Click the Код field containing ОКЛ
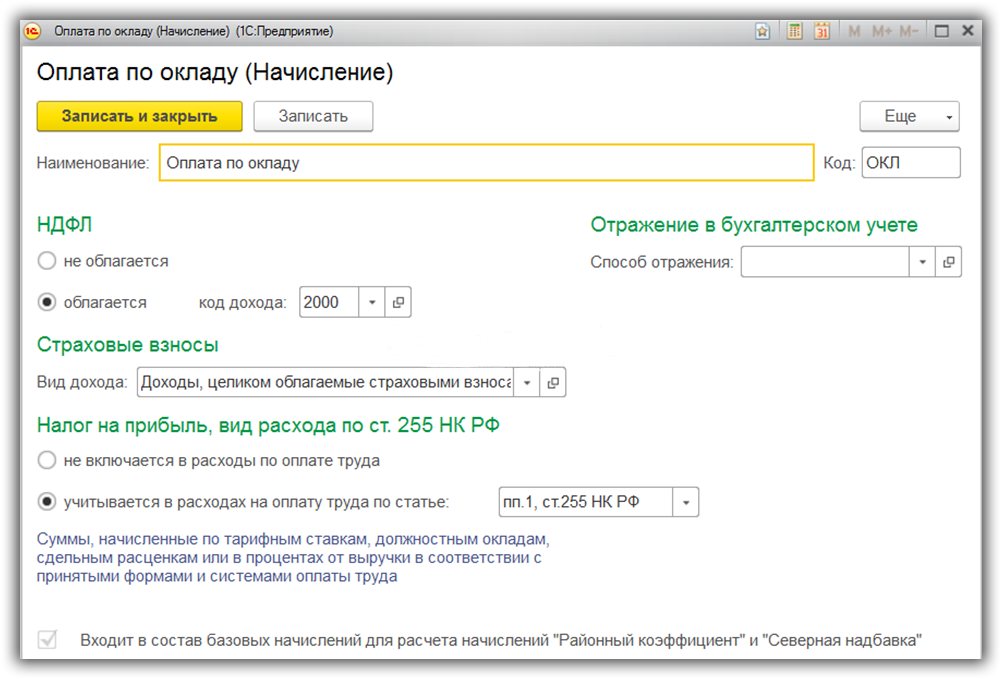This screenshot has height=679, width=1002. [911, 163]
